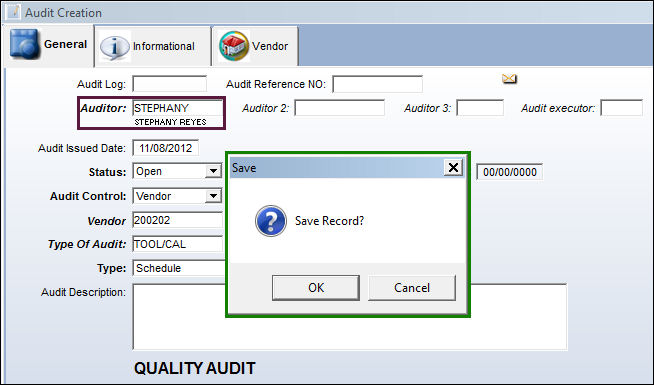Viewport: 654px width, 385px height.
Task: Click the Type Of Audit: label
Action: point(87,244)
